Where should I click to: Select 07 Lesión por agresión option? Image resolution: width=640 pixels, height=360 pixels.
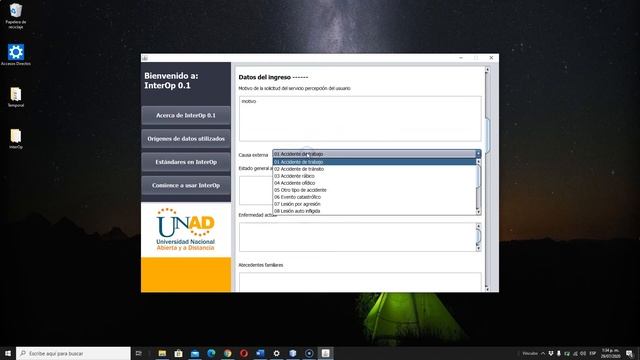tap(374, 204)
